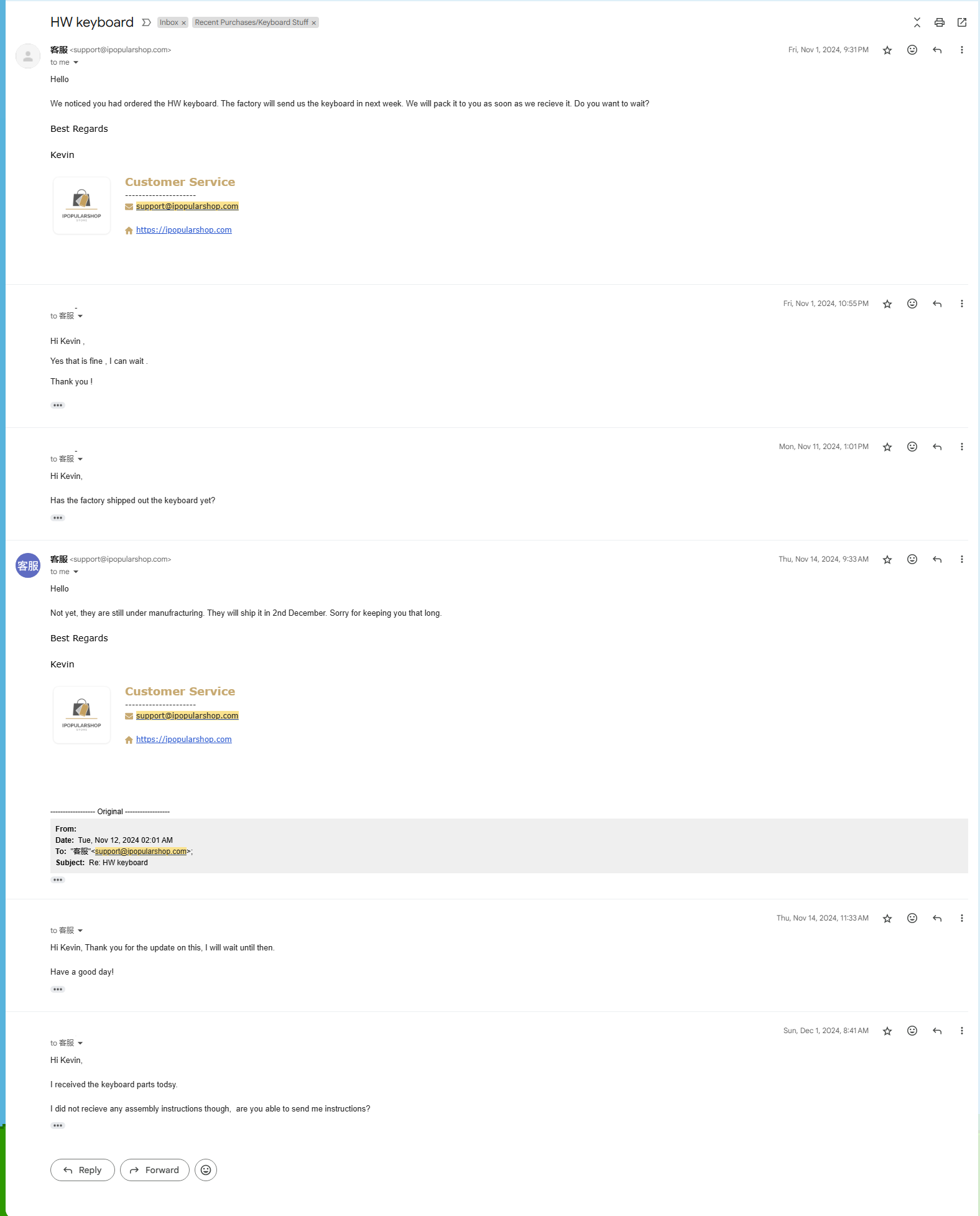This screenshot has height=1216, width=980.
Task: Show trimmed content in Dec 1 message
Action: tap(58, 1125)
